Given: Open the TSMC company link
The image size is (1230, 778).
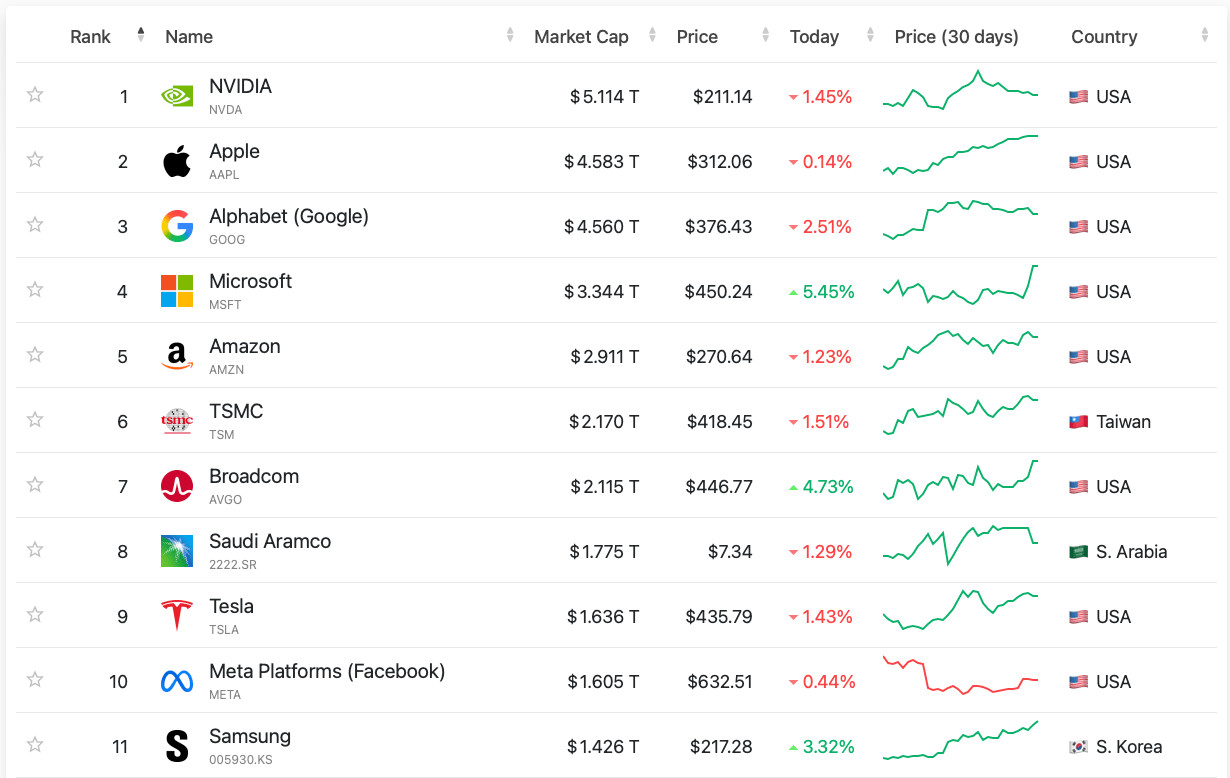Looking at the screenshot, I should pyautogui.click(x=236, y=411).
